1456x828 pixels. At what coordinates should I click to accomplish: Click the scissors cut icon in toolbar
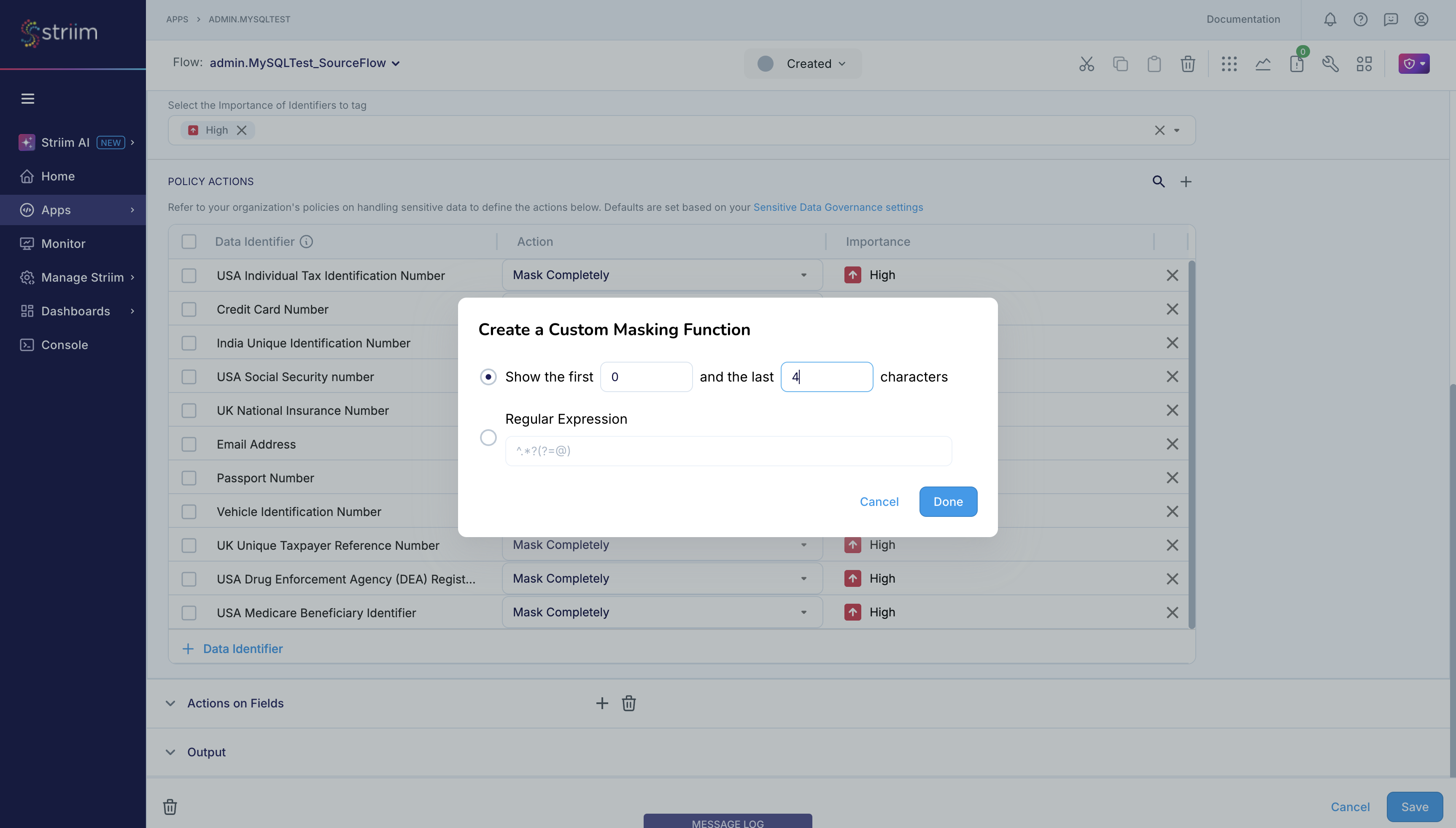pos(1086,64)
